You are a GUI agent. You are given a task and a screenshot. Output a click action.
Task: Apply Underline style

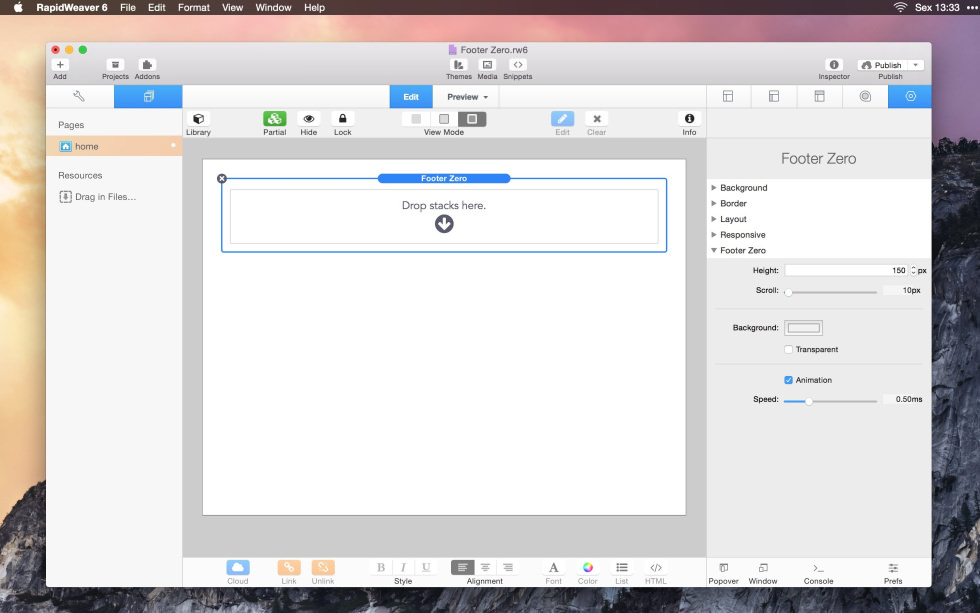(x=426, y=567)
